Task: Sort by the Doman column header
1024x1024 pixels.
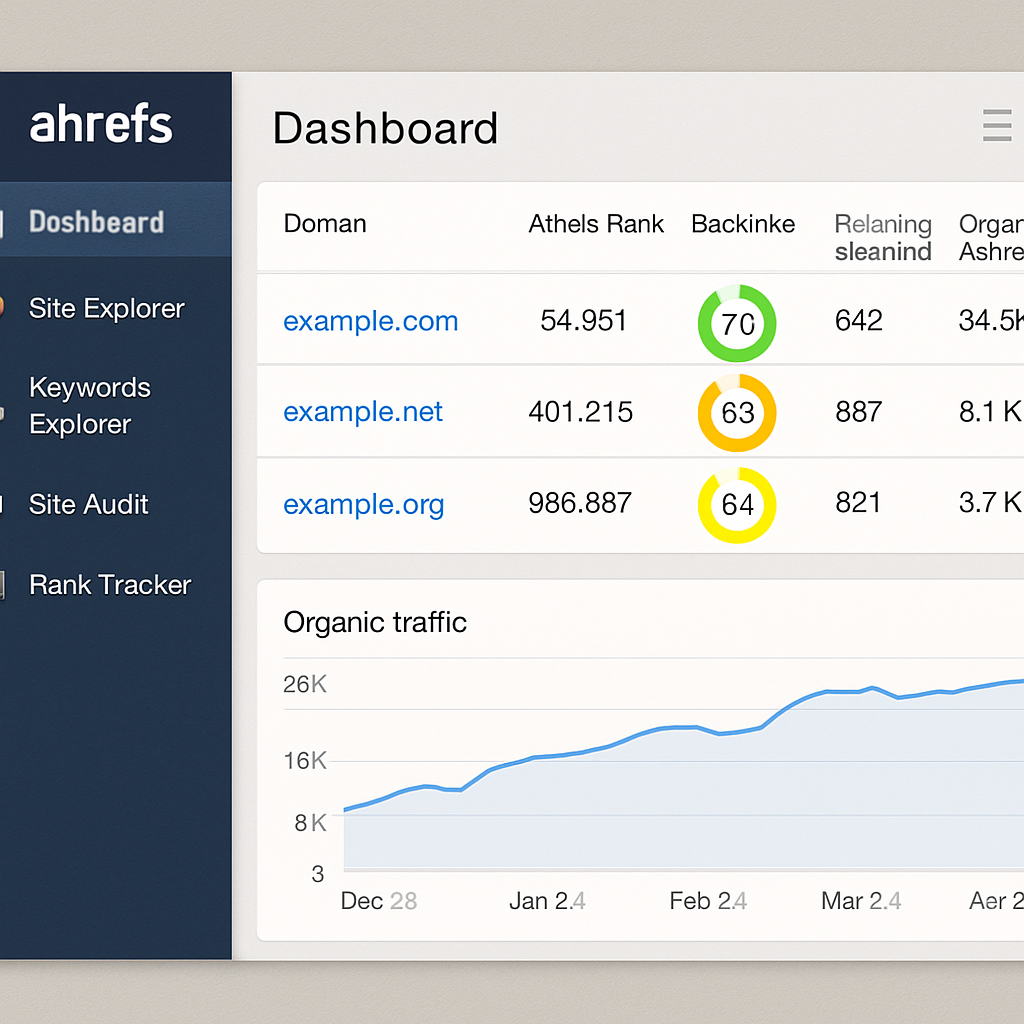Action: coord(325,224)
